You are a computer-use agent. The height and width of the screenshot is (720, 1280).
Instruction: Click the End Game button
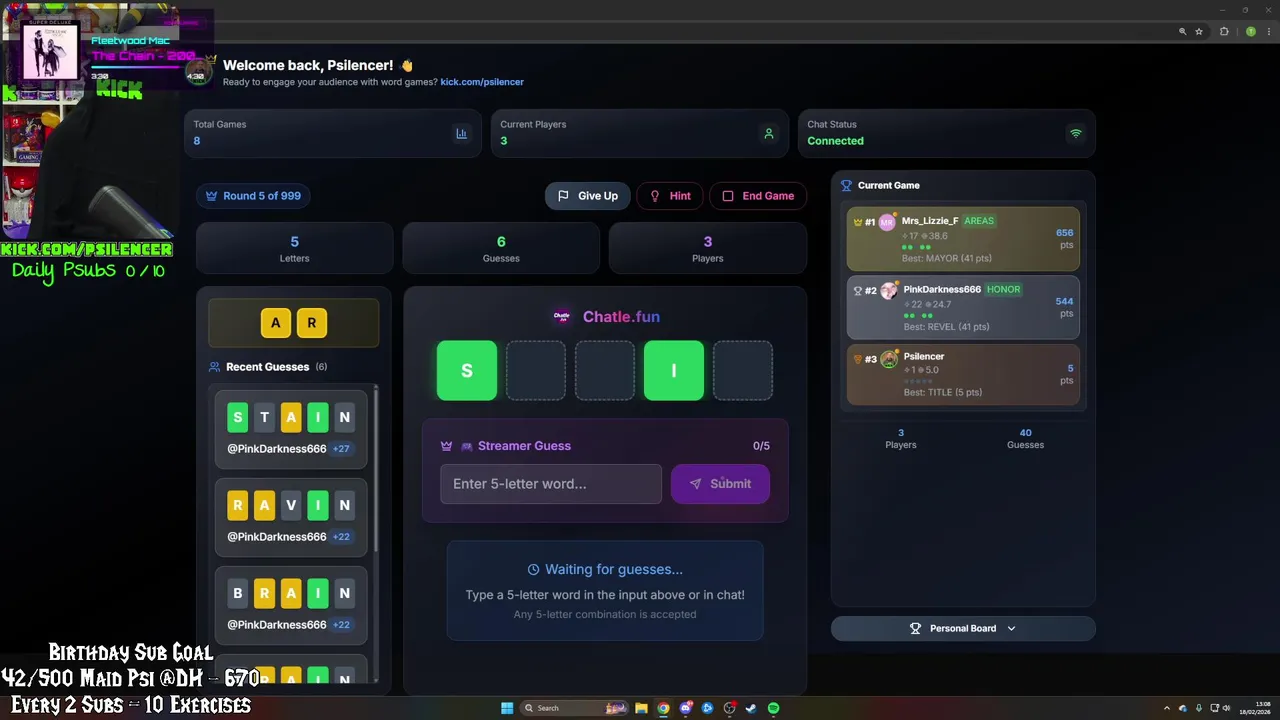point(758,196)
